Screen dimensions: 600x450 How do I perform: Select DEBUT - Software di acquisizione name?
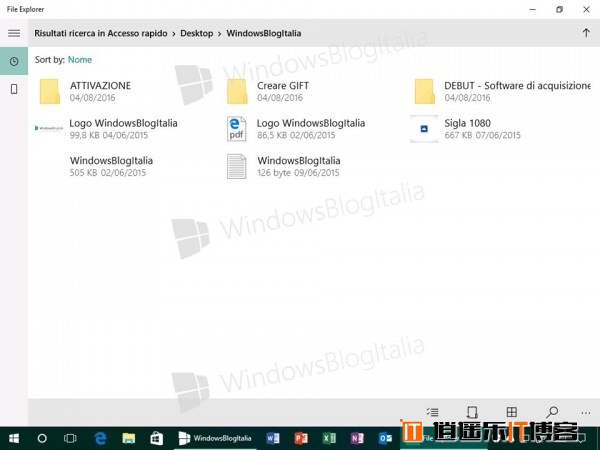point(517,86)
